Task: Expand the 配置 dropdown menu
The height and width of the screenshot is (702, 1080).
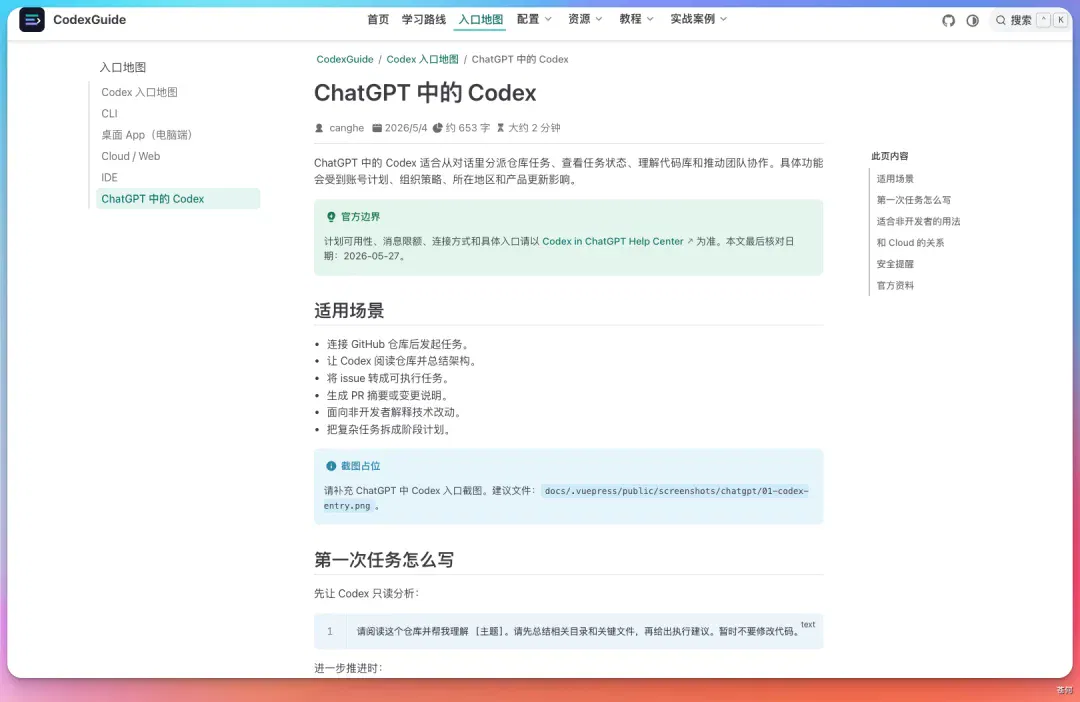Action: click(x=534, y=19)
